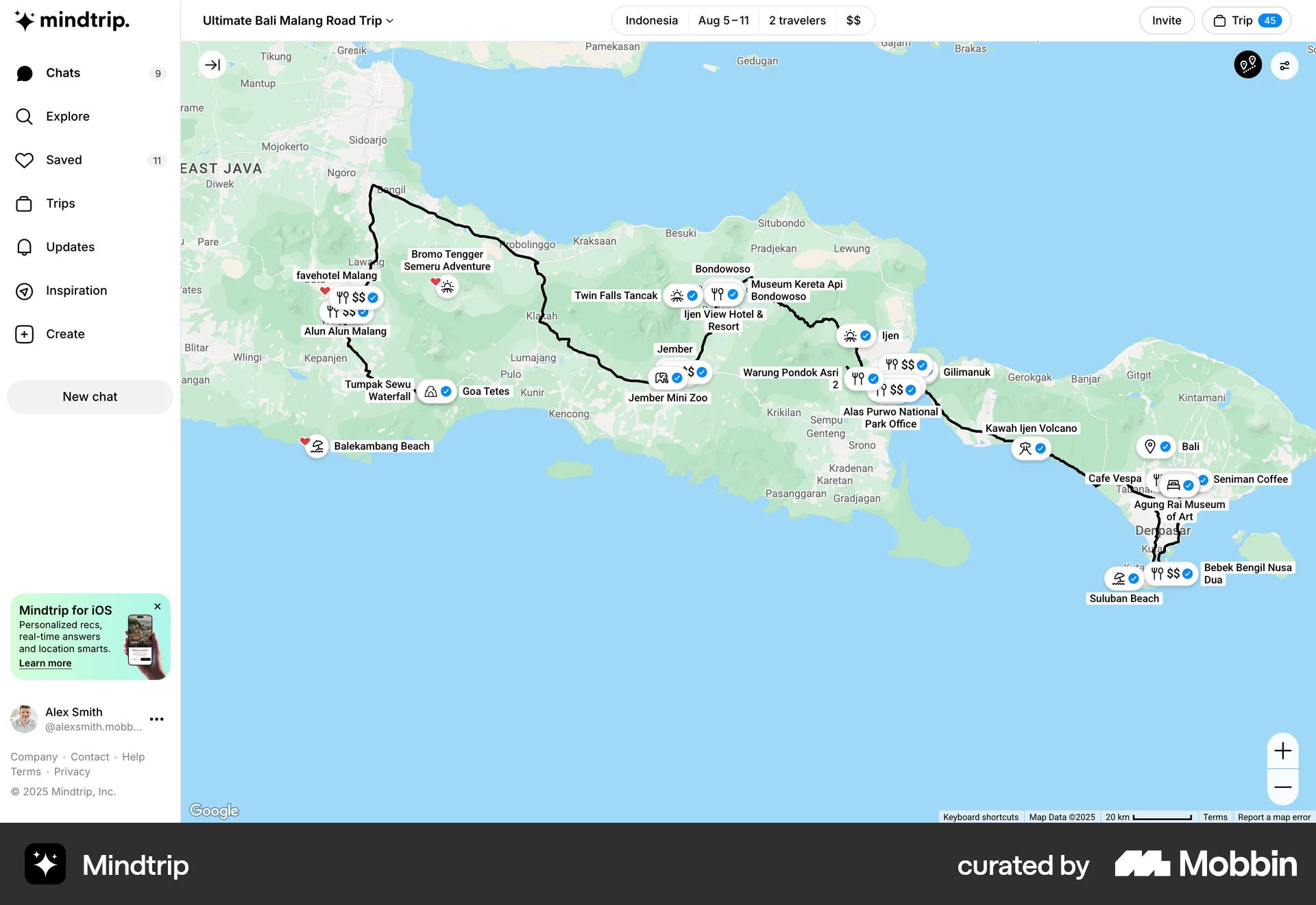1316x905 pixels.
Task: Open Explore from the sidebar
Action: pos(25,117)
